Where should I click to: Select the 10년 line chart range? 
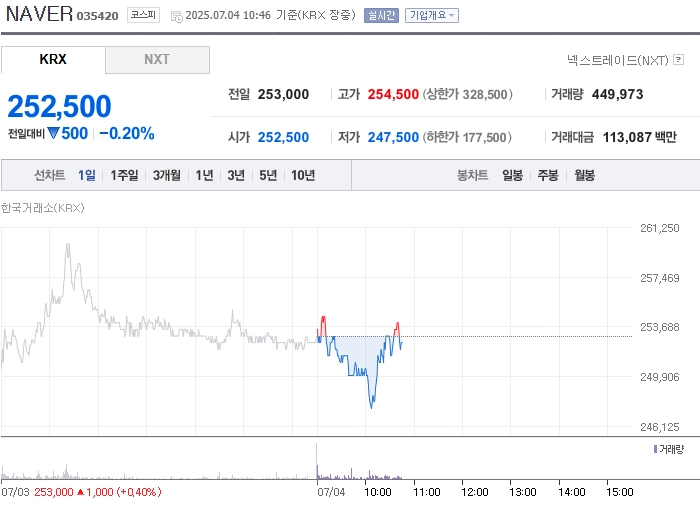pos(303,175)
